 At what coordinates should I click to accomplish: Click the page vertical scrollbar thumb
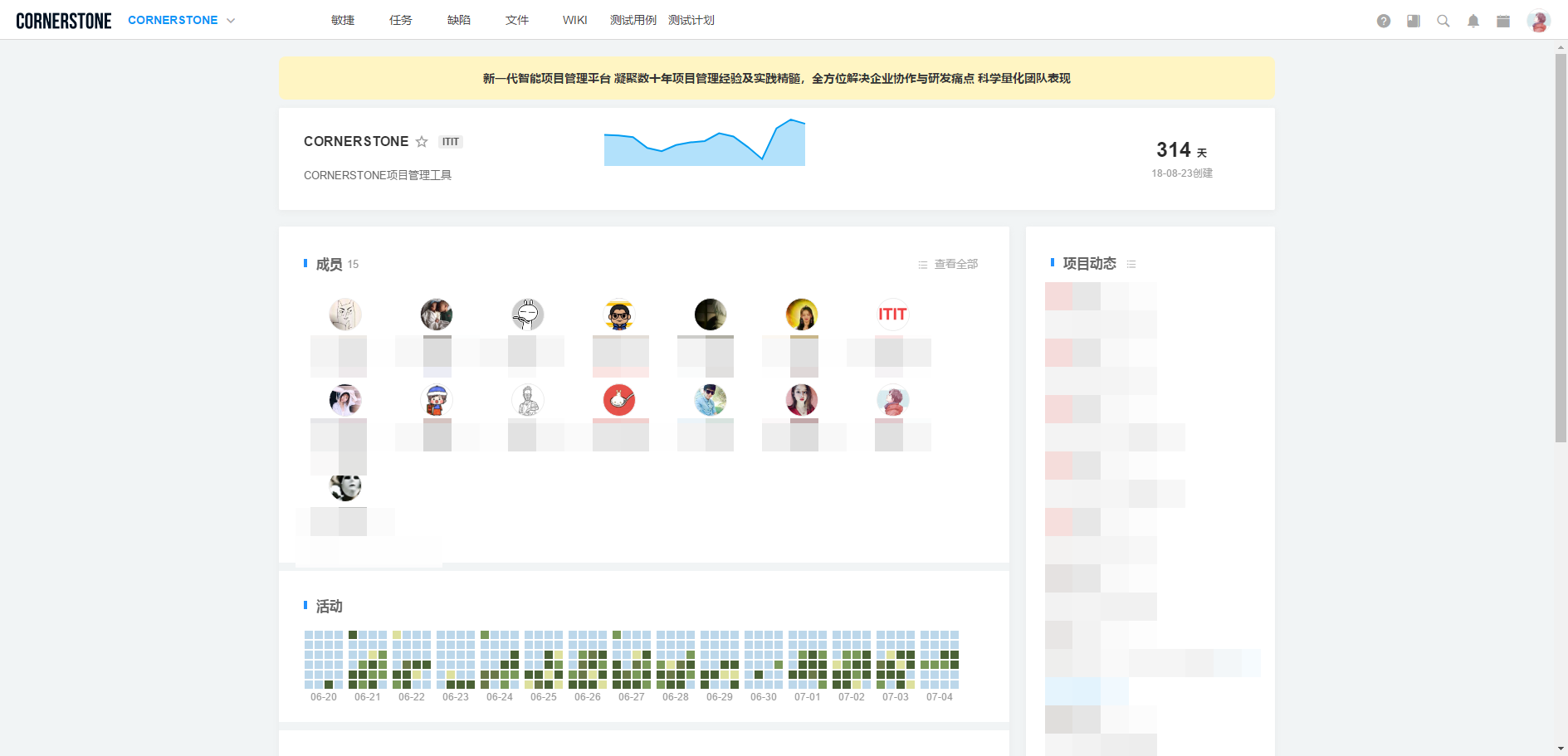pos(1561,247)
